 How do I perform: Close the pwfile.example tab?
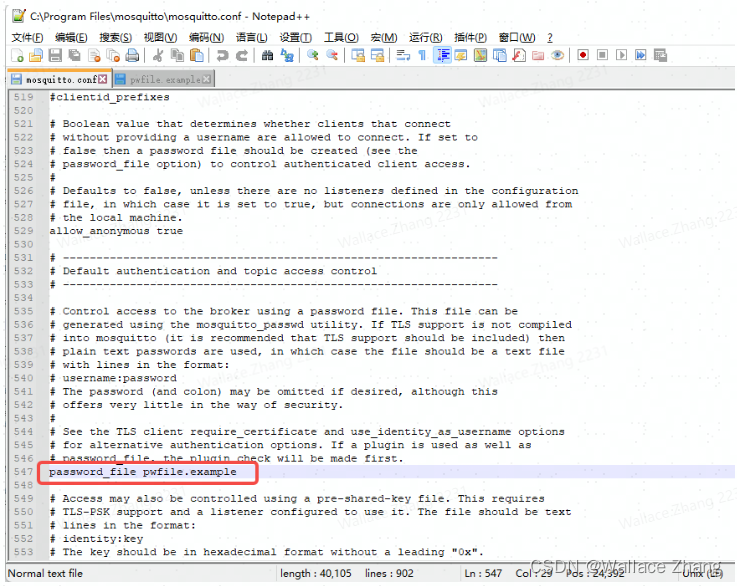tap(206, 79)
